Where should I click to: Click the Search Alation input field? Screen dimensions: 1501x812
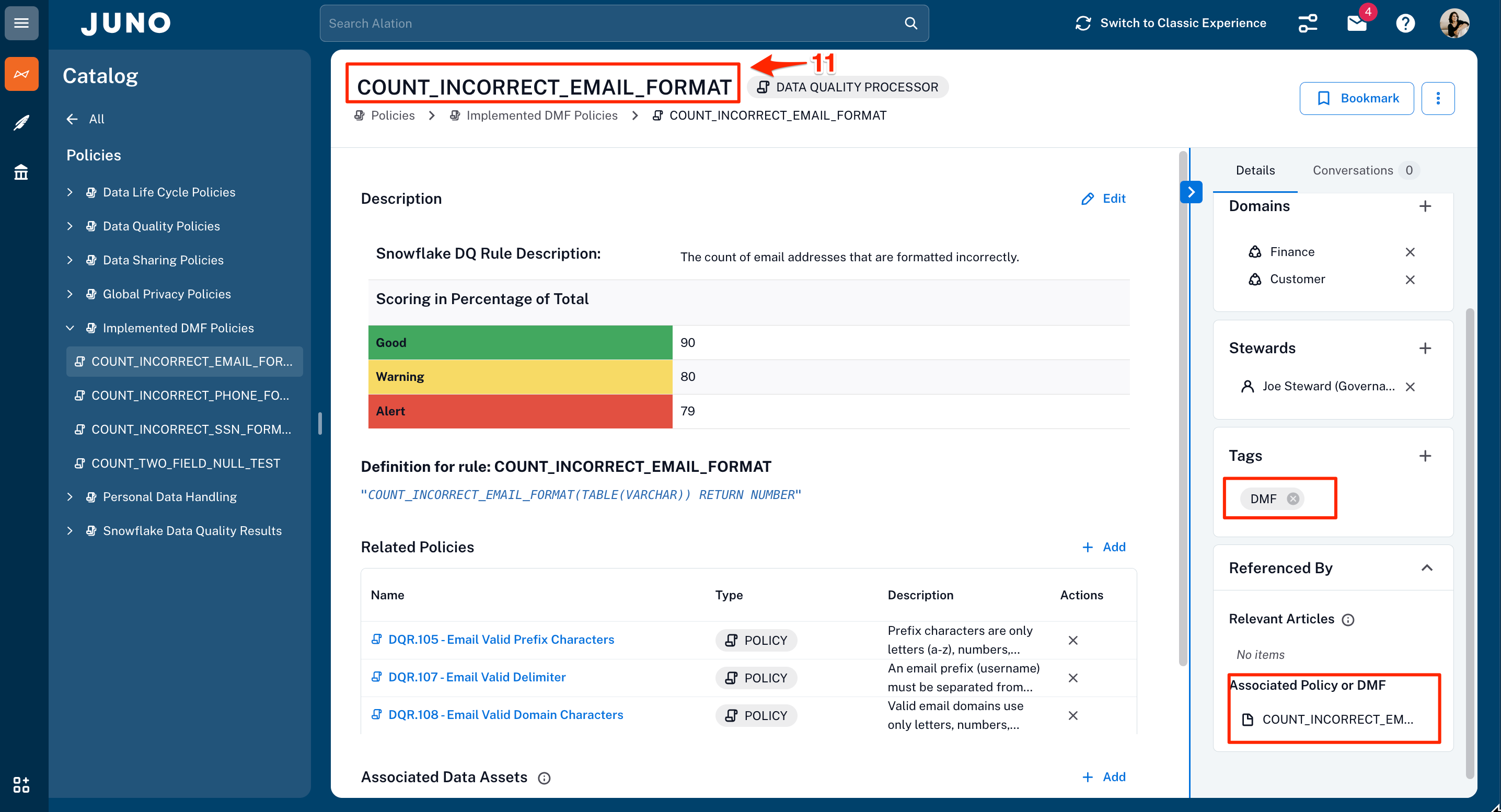coord(612,24)
